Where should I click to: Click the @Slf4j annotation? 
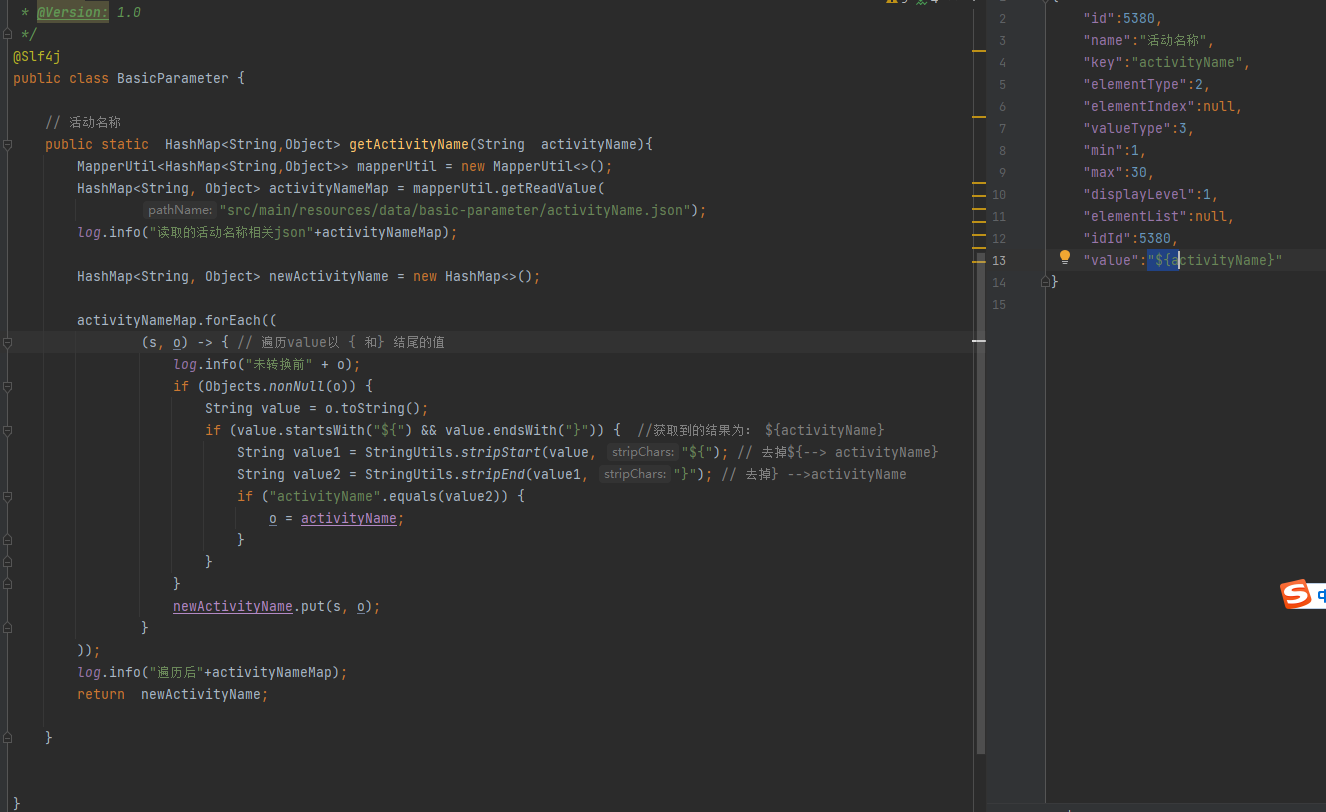(x=37, y=56)
